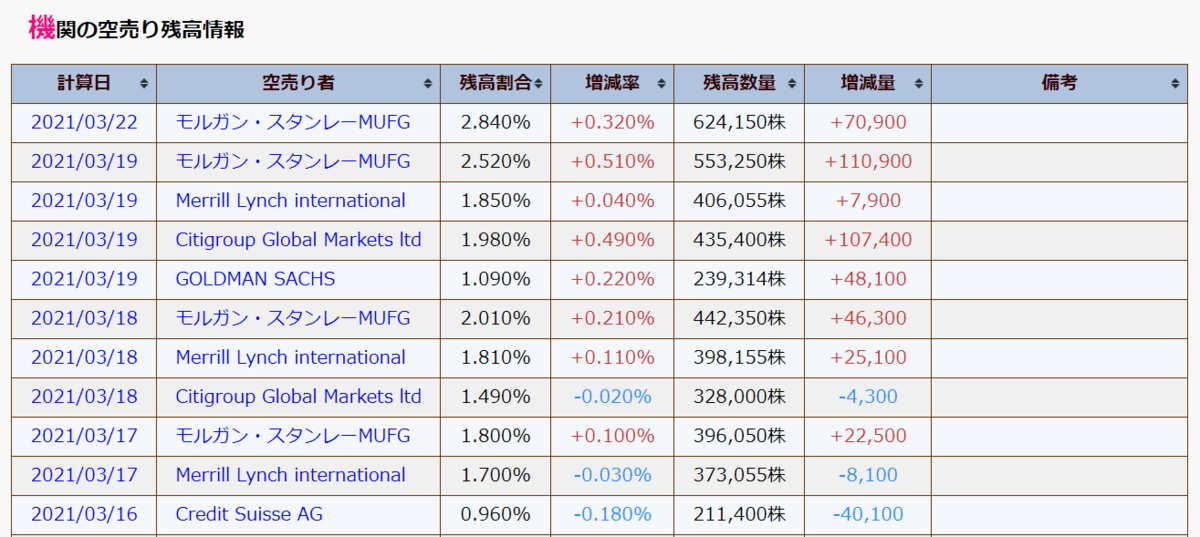Open the date link in the 396,050株 row

[84, 436]
